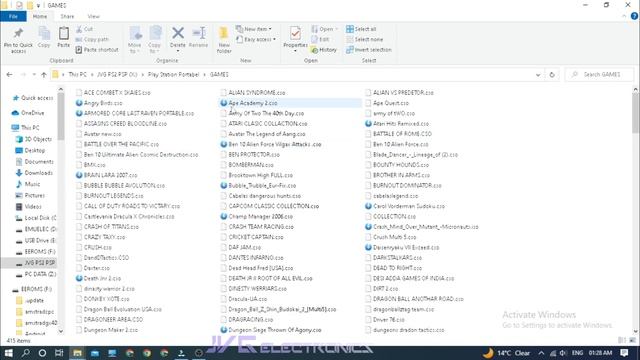Select CRASH TEAM RACING.cso file
The width and height of the screenshot is (640, 360).
click(257, 227)
